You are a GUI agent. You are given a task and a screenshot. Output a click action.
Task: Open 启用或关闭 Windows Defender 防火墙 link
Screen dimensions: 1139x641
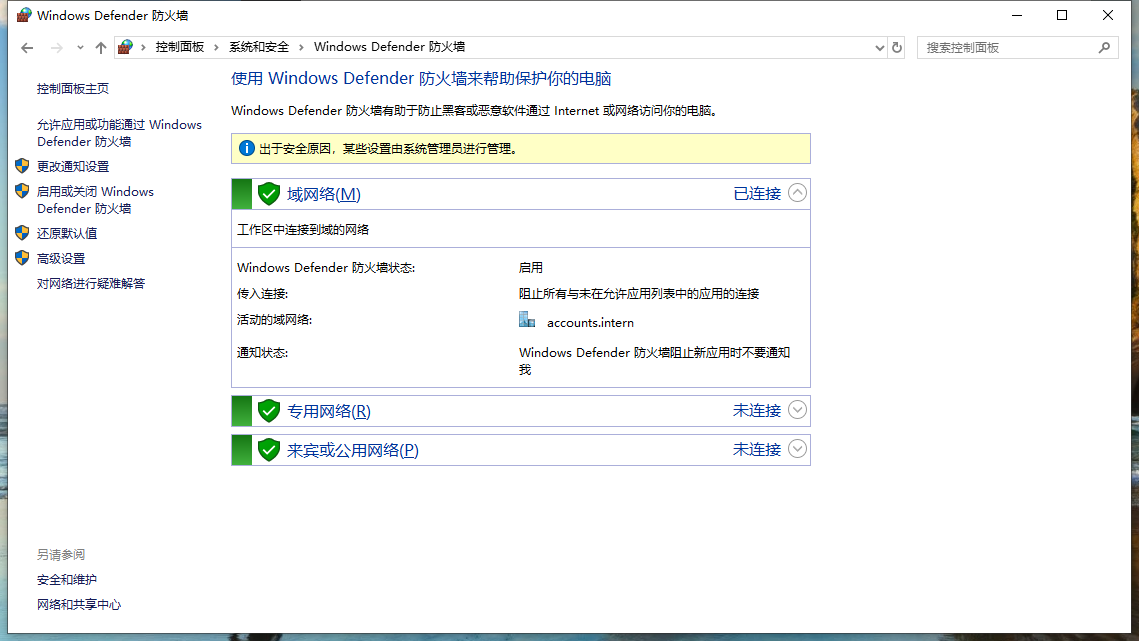pyautogui.click(x=95, y=200)
